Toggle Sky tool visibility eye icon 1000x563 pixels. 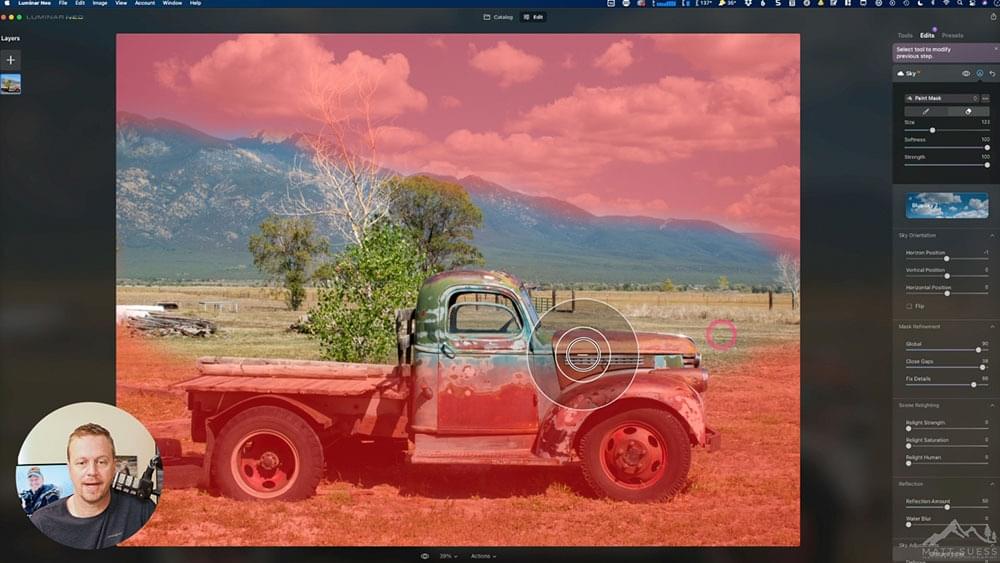click(966, 74)
